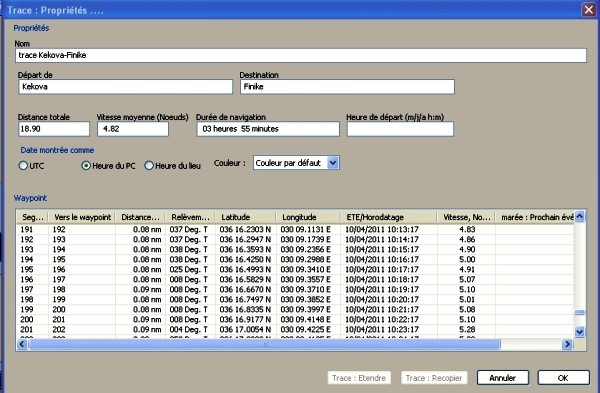
Task: Click the Trace : Etendre button
Action: click(x=359, y=378)
